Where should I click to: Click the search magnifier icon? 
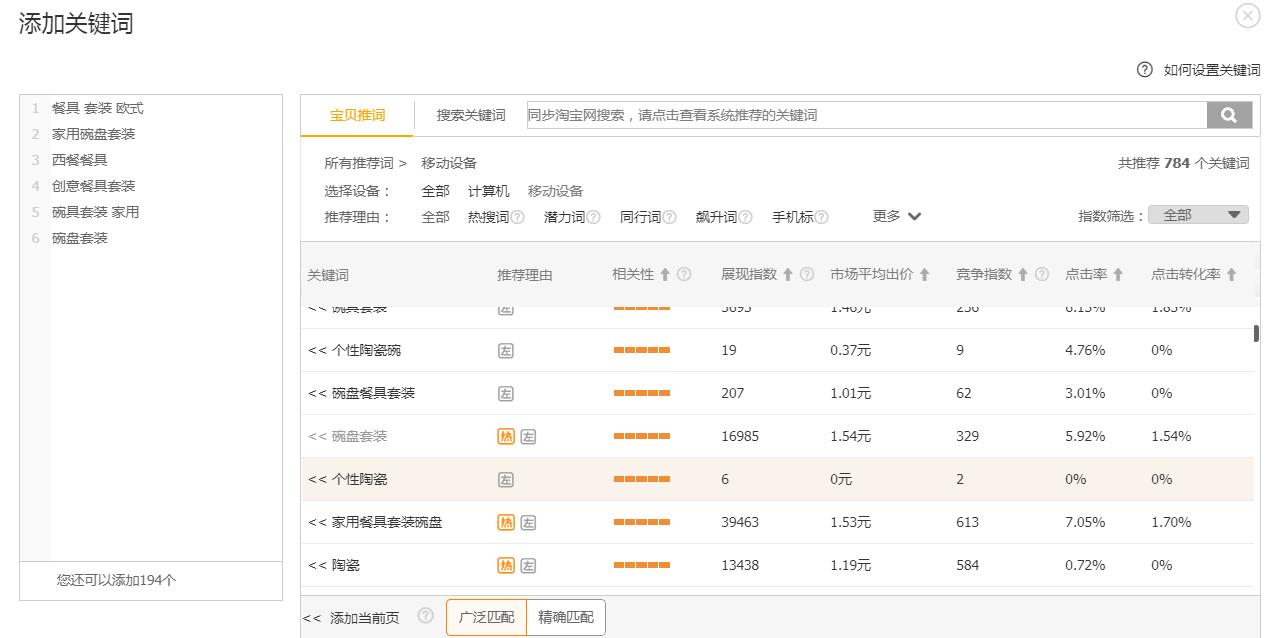click(x=1229, y=115)
